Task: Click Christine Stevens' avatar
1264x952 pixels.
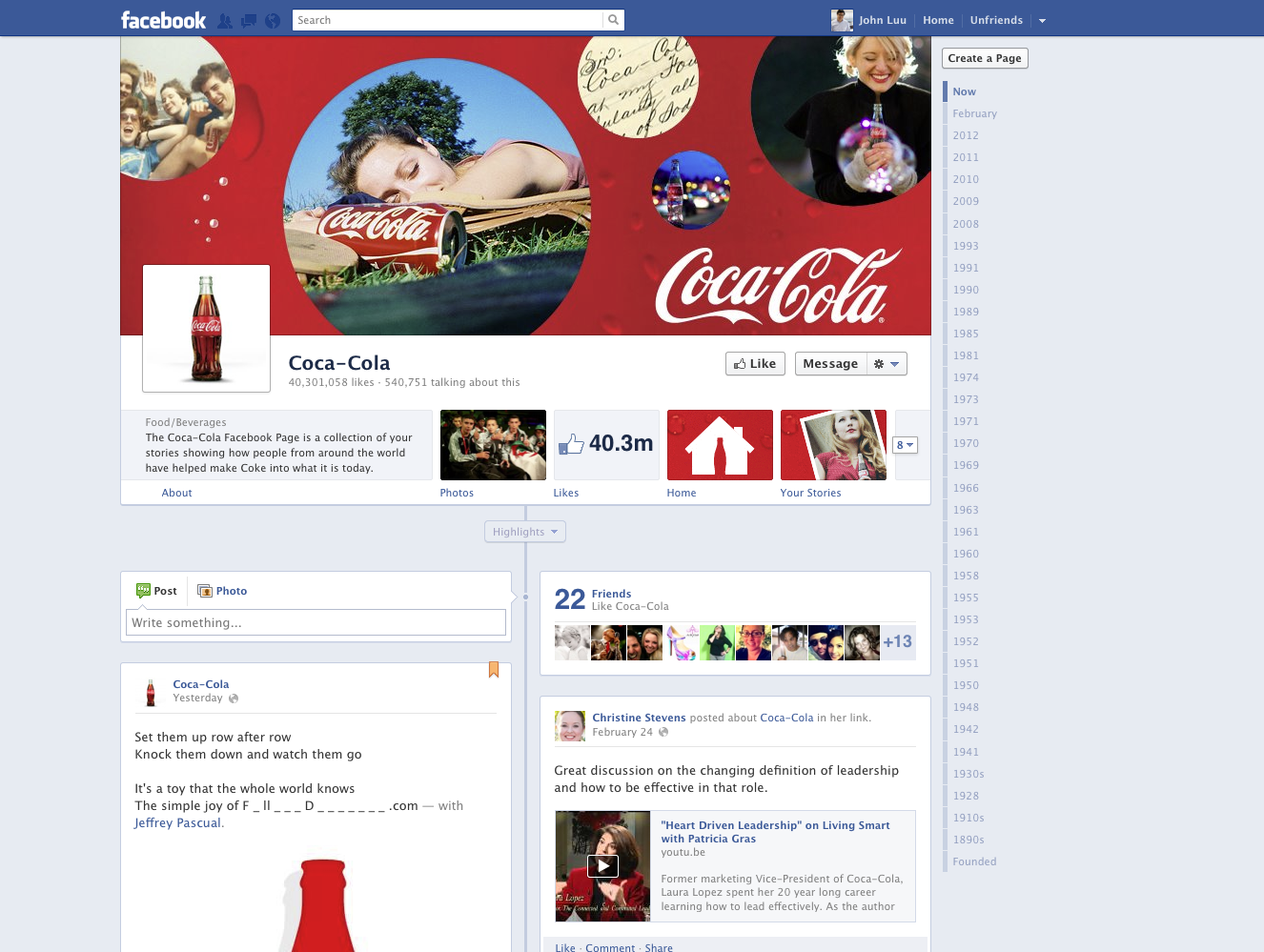Action: coord(570,726)
